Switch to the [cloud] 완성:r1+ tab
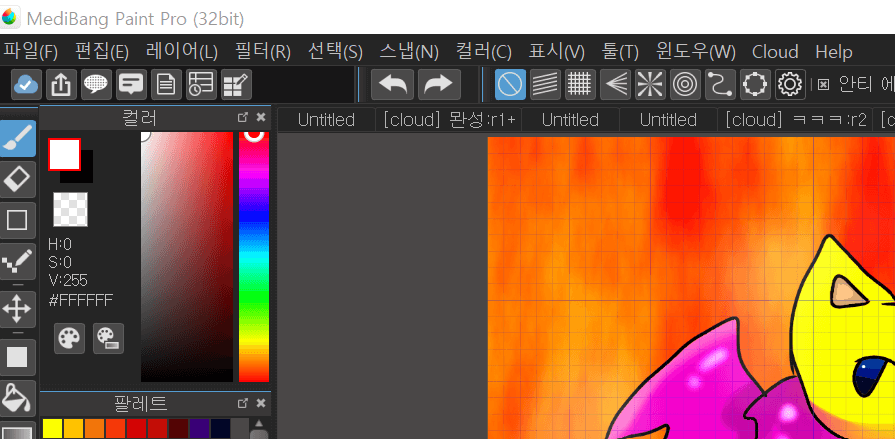The width and height of the screenshot is (895, 439). tap(449, 120)
